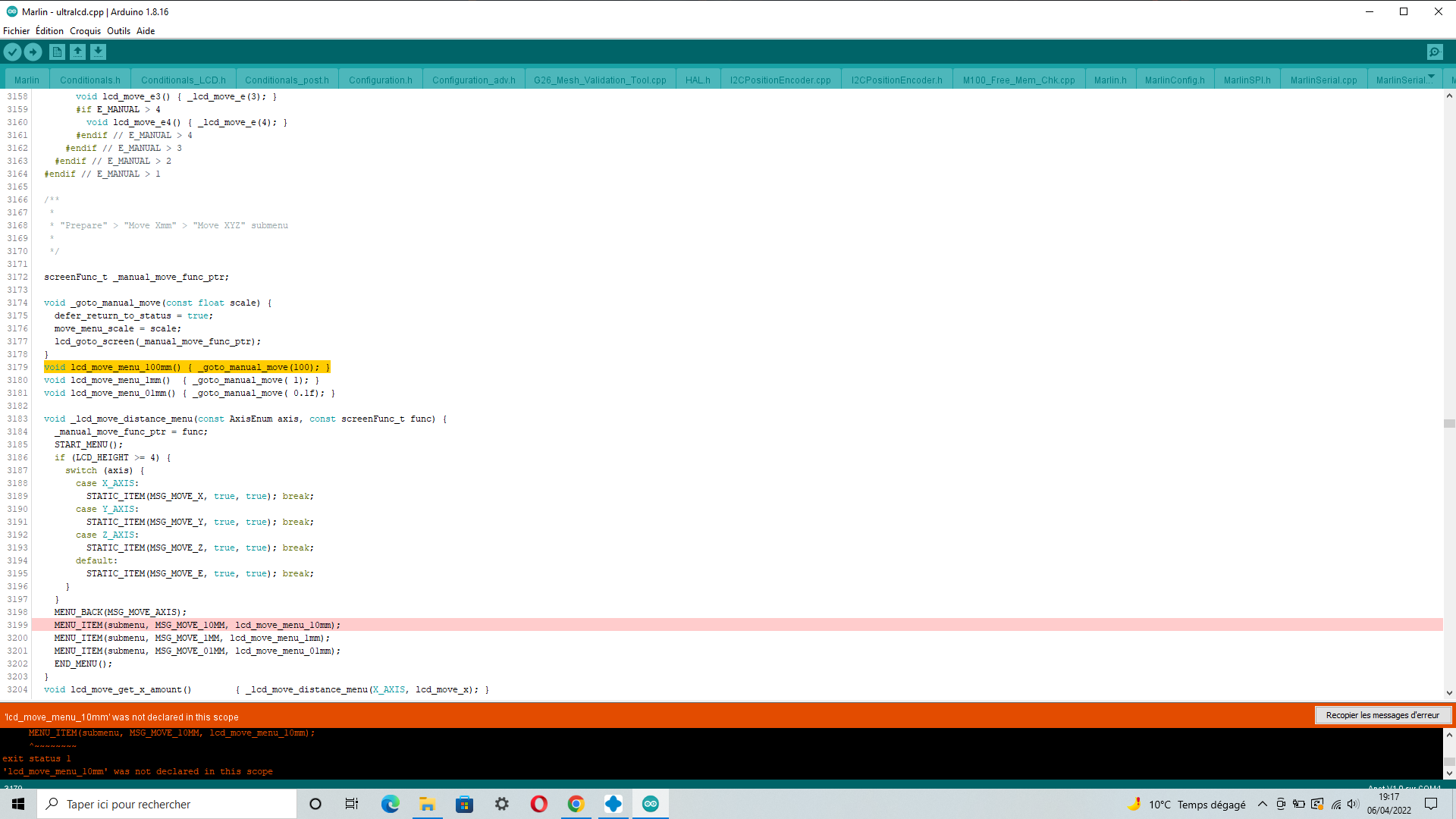Open the Serial Monitor icon

pyautogui.click(x=1434, y=52)
